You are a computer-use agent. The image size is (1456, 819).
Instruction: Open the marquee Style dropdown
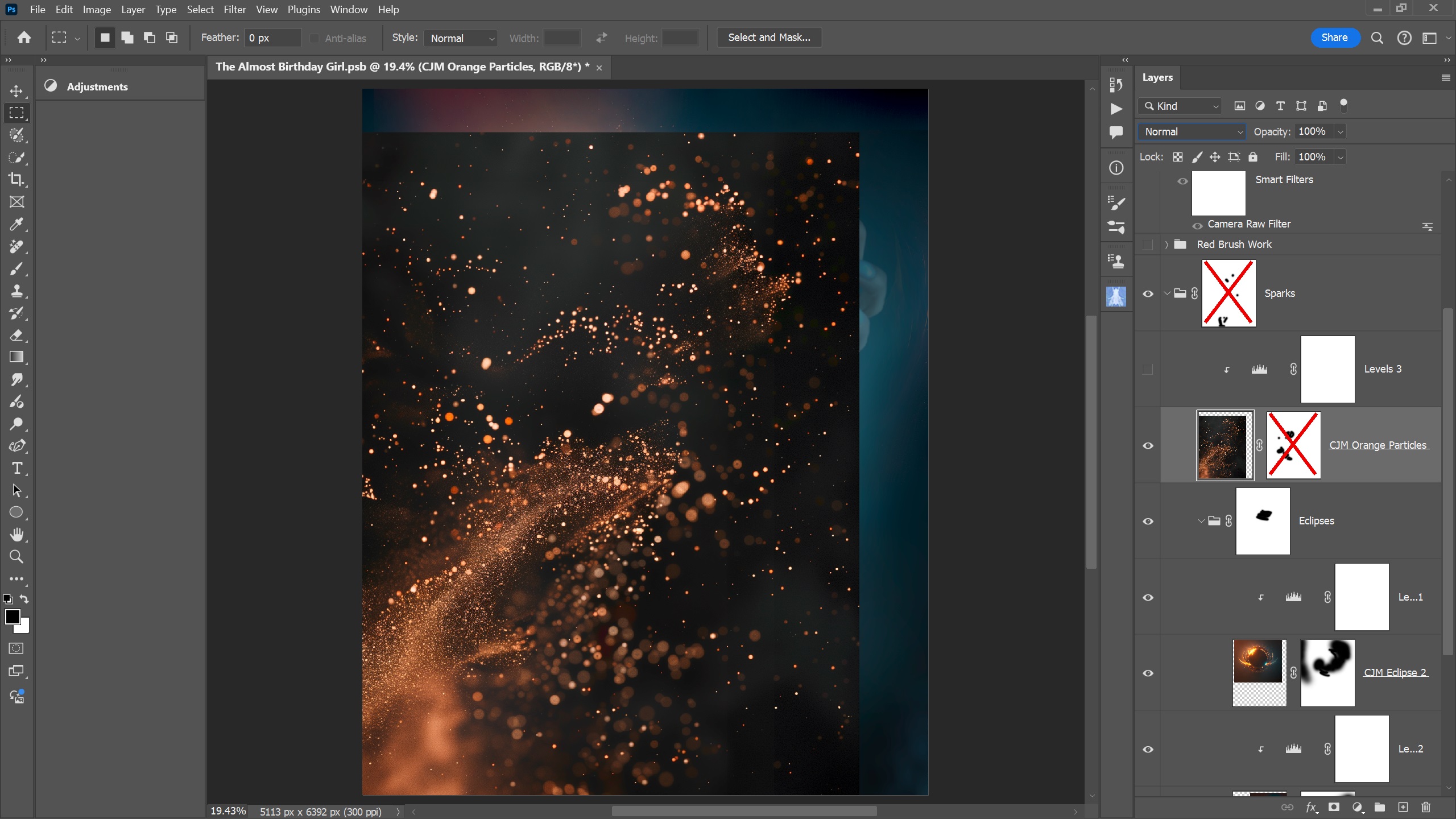point(461,38)
